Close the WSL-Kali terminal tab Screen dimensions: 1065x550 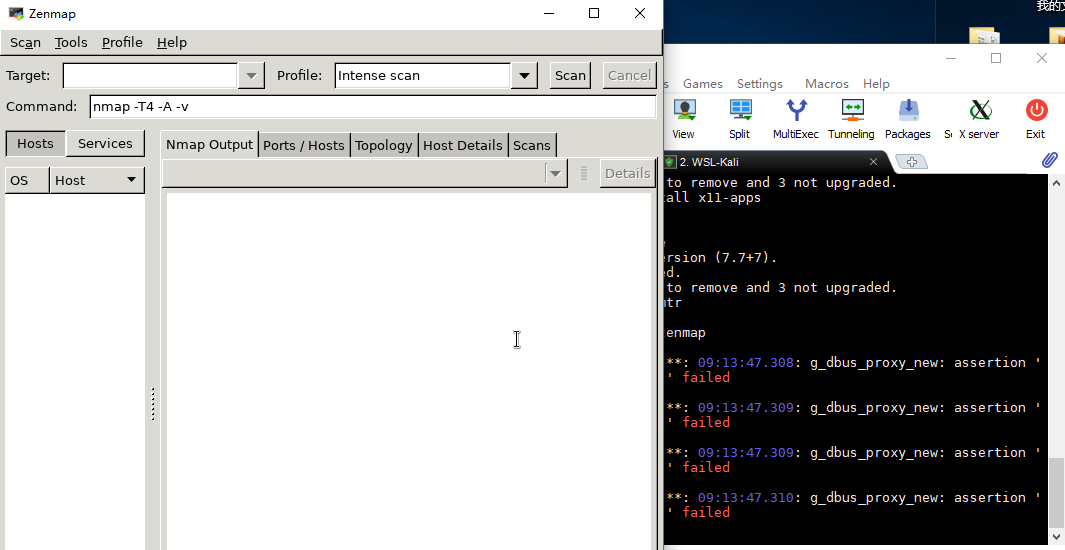(873, 162)
